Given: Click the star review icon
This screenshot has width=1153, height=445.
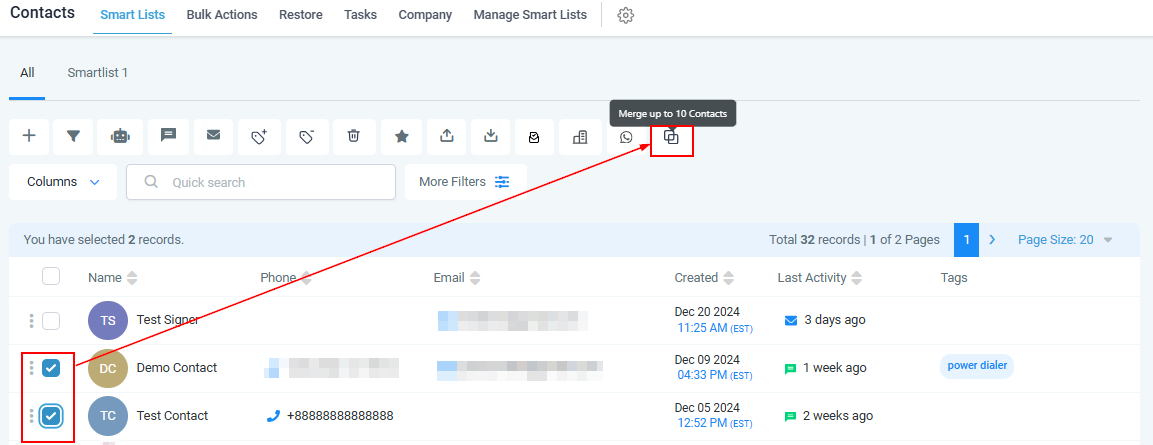Looking at the screenshot, I should coord(401,137).
